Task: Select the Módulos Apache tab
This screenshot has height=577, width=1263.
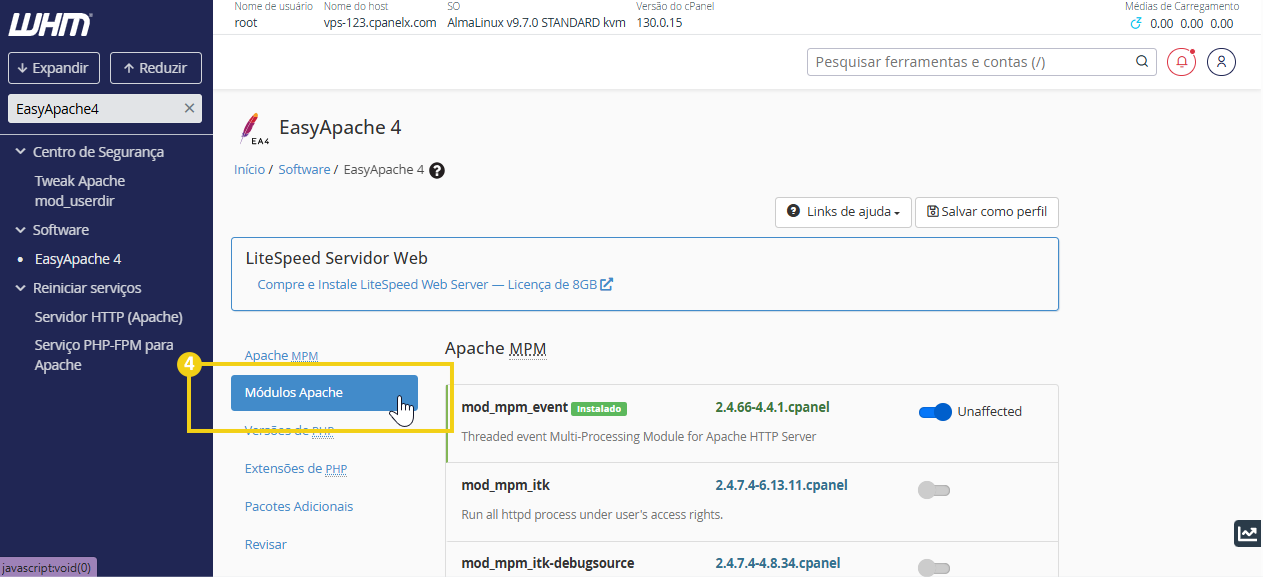Action: pyautogui.click(x=323, y=393)
